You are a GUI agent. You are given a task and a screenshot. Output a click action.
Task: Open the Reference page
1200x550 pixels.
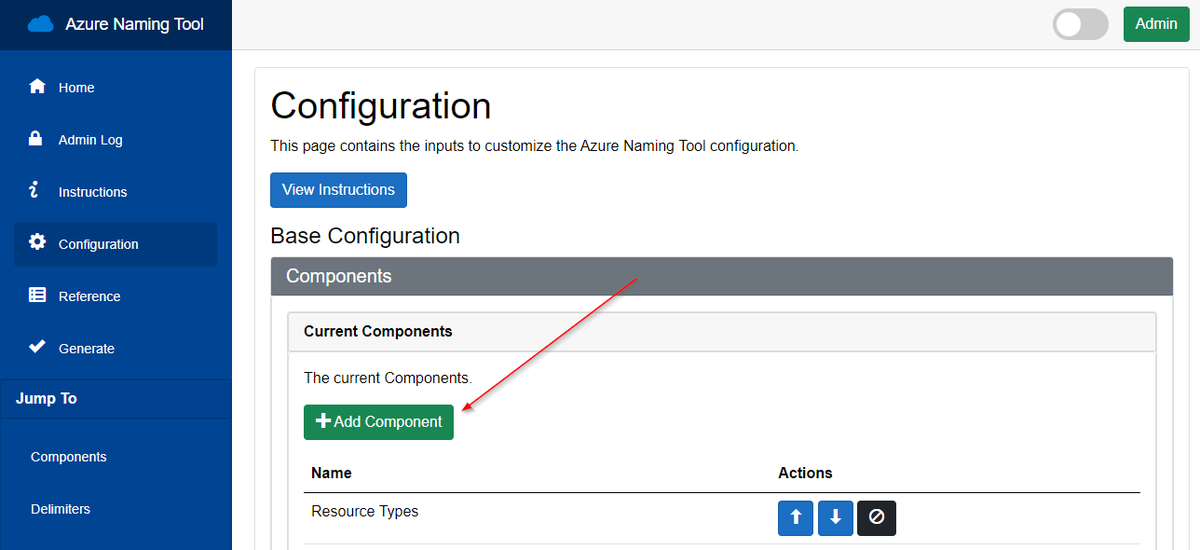(115, 296)
